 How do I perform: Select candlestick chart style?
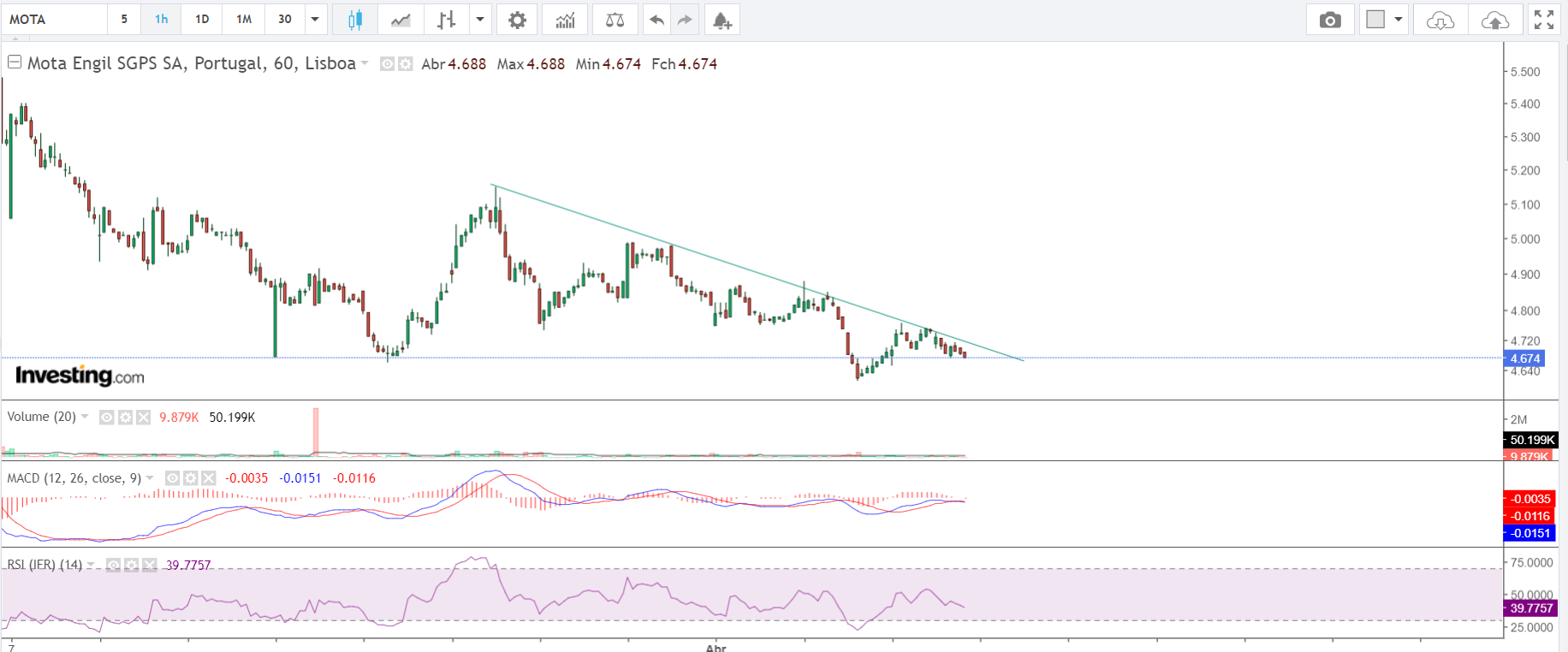coord(355,20)
